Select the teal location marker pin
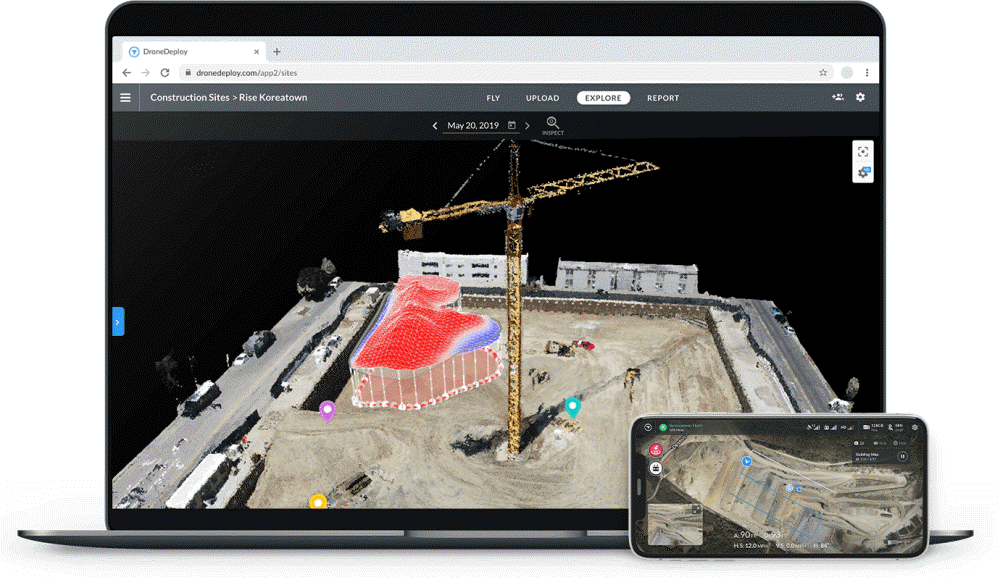Screen dimensions: 1000x577 (x=572, y=406)
